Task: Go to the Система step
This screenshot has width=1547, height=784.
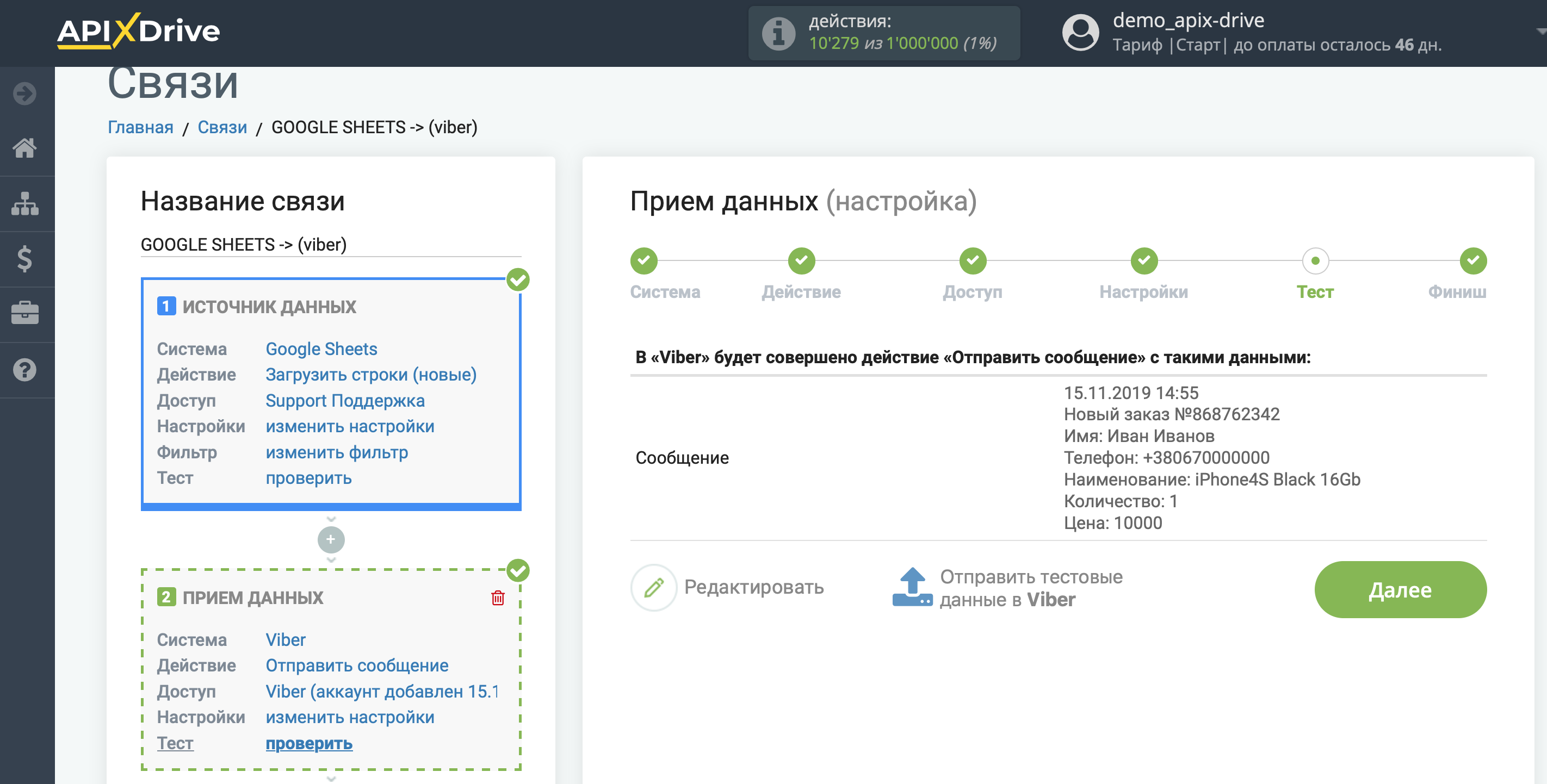Action: pos(644,260)
